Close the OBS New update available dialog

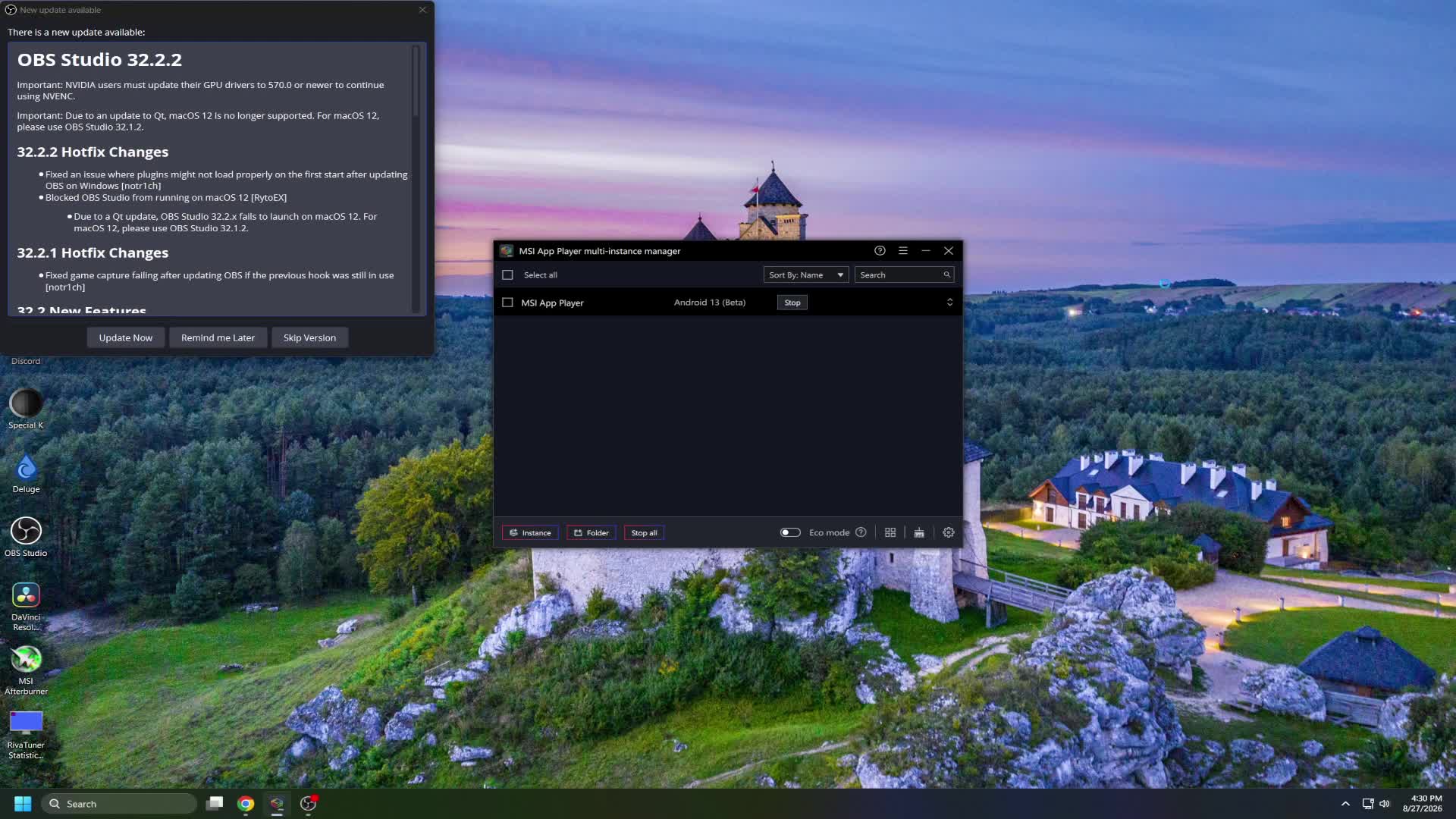click(x=422, y=10)
